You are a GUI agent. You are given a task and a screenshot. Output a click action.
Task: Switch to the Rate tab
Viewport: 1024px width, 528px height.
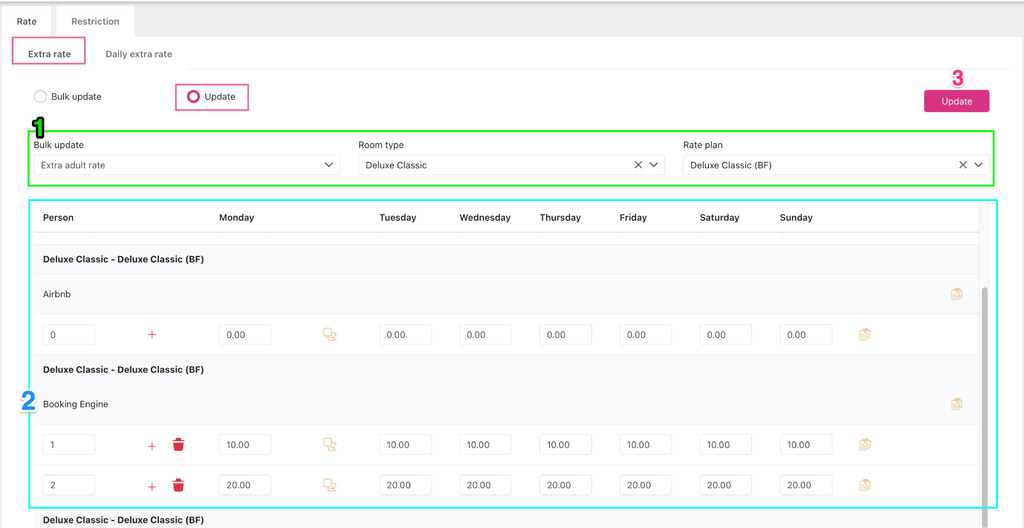pyautogui.click(x=27, y=22)
